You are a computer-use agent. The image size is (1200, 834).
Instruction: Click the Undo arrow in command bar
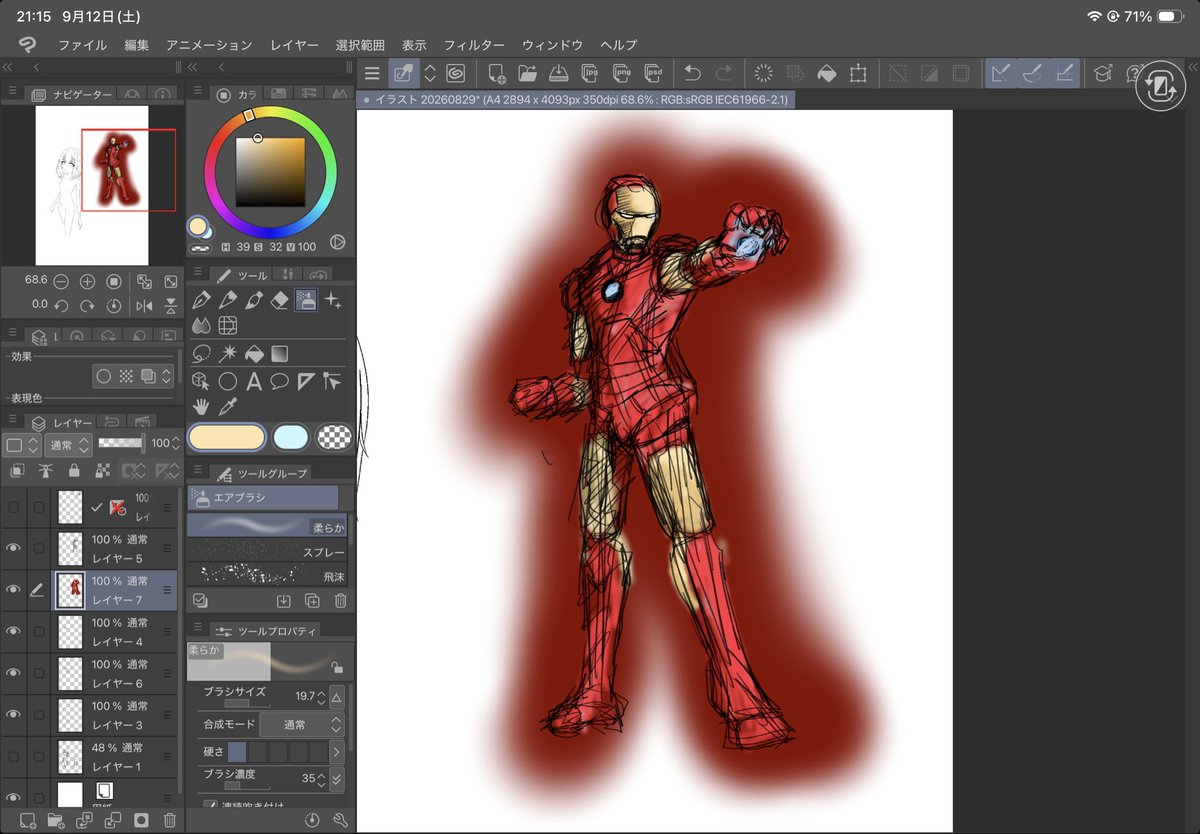692,73
